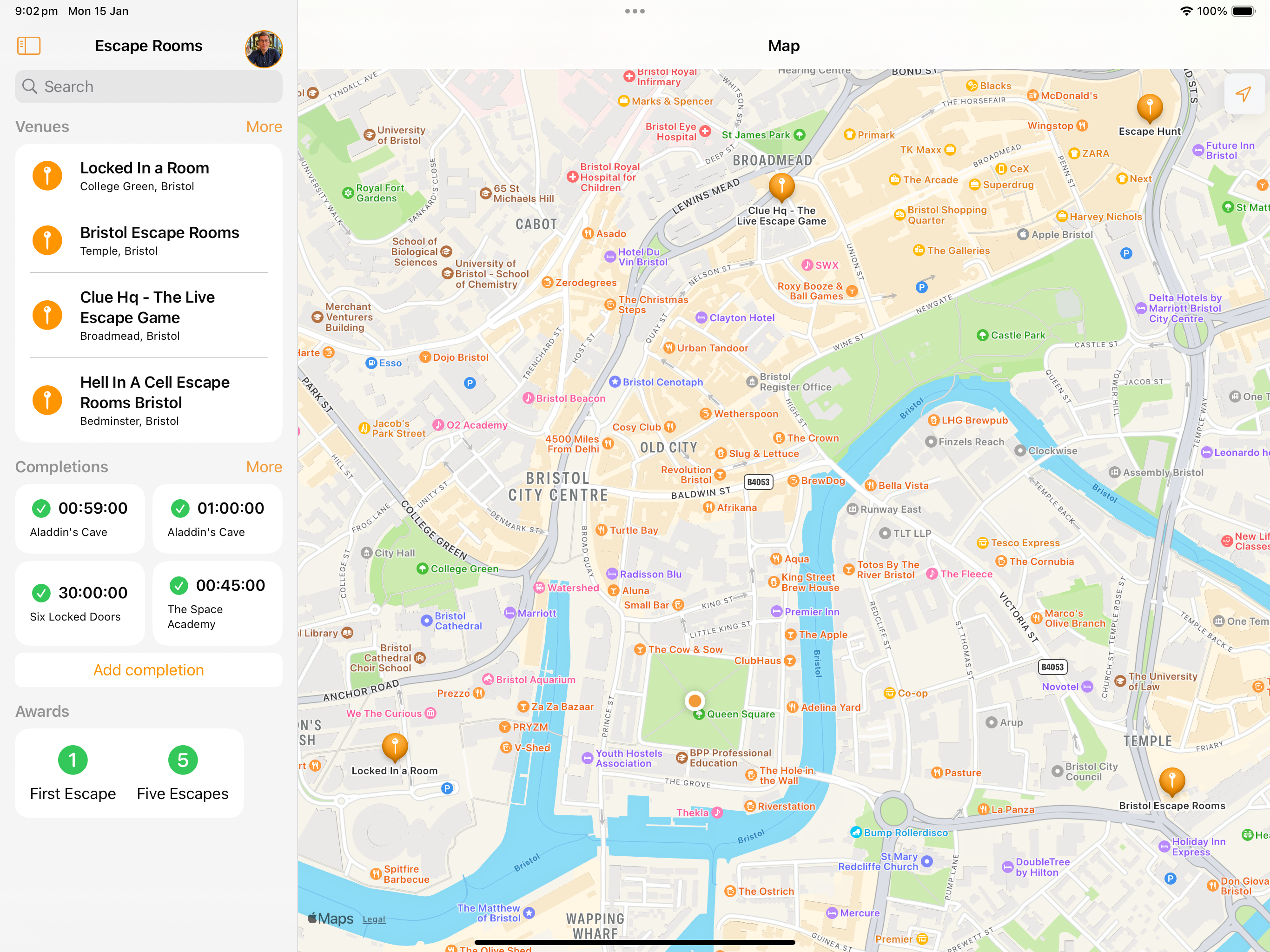
Task: Tap the Tesco Express marker
Action: coord(982,543)
